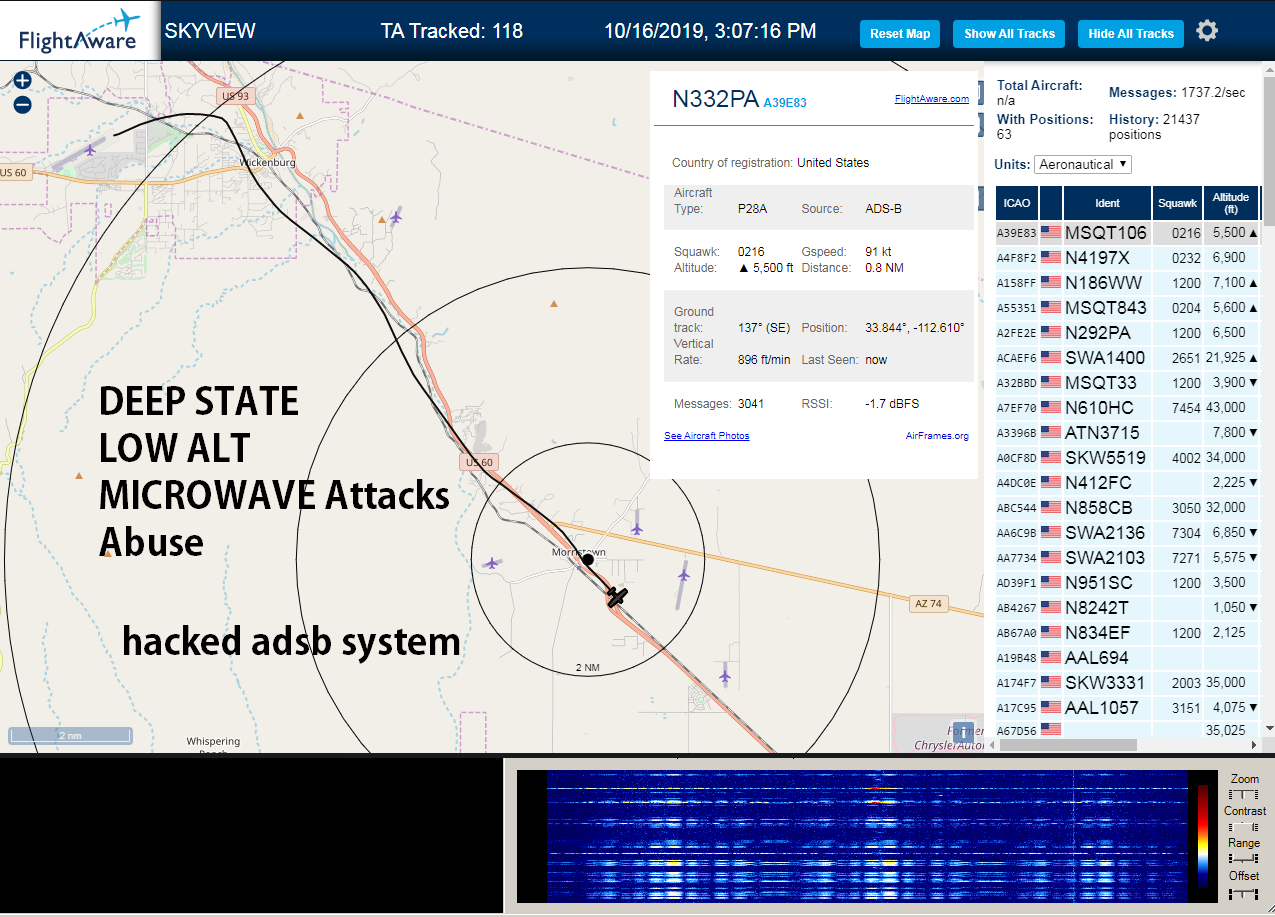The image size is (1275, 917).
Task: Adjust the Range slider on the waterfall panel
Action: pyautogui.click(x=1243, y=859)
